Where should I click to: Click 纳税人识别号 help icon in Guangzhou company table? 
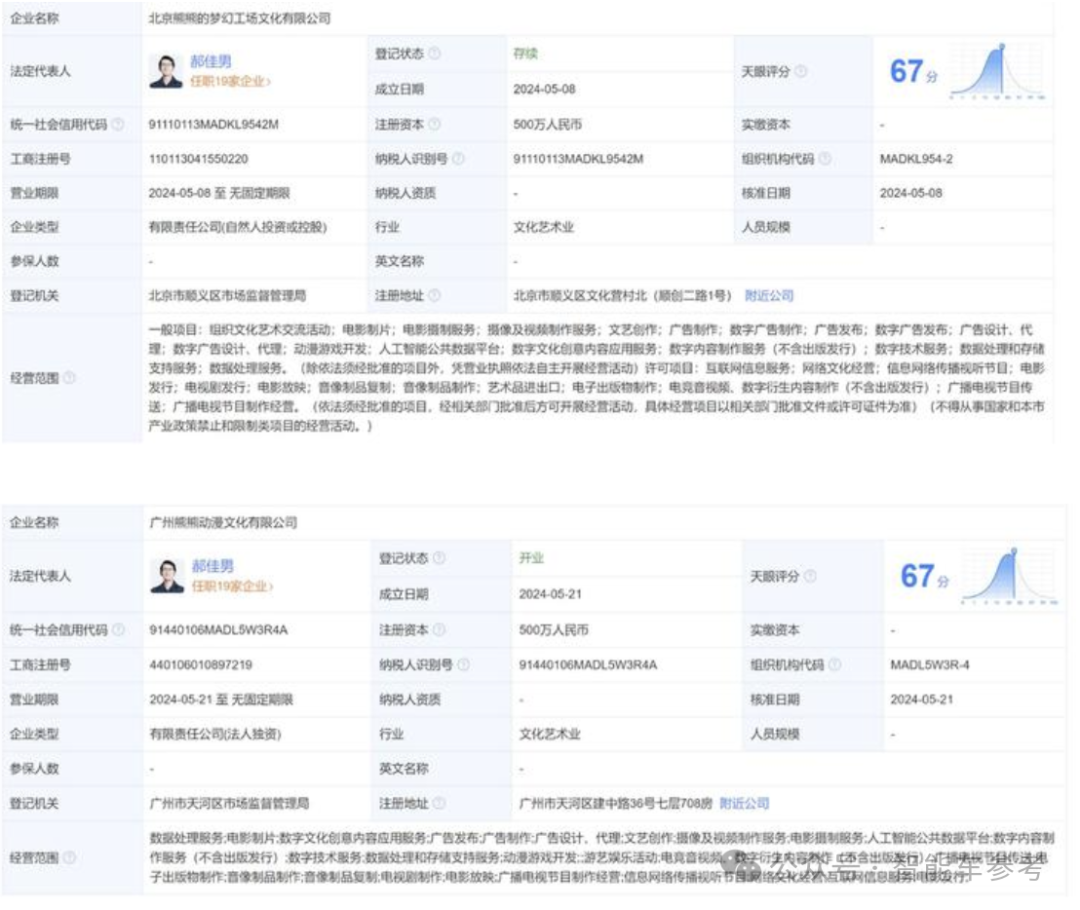(463, 665)
